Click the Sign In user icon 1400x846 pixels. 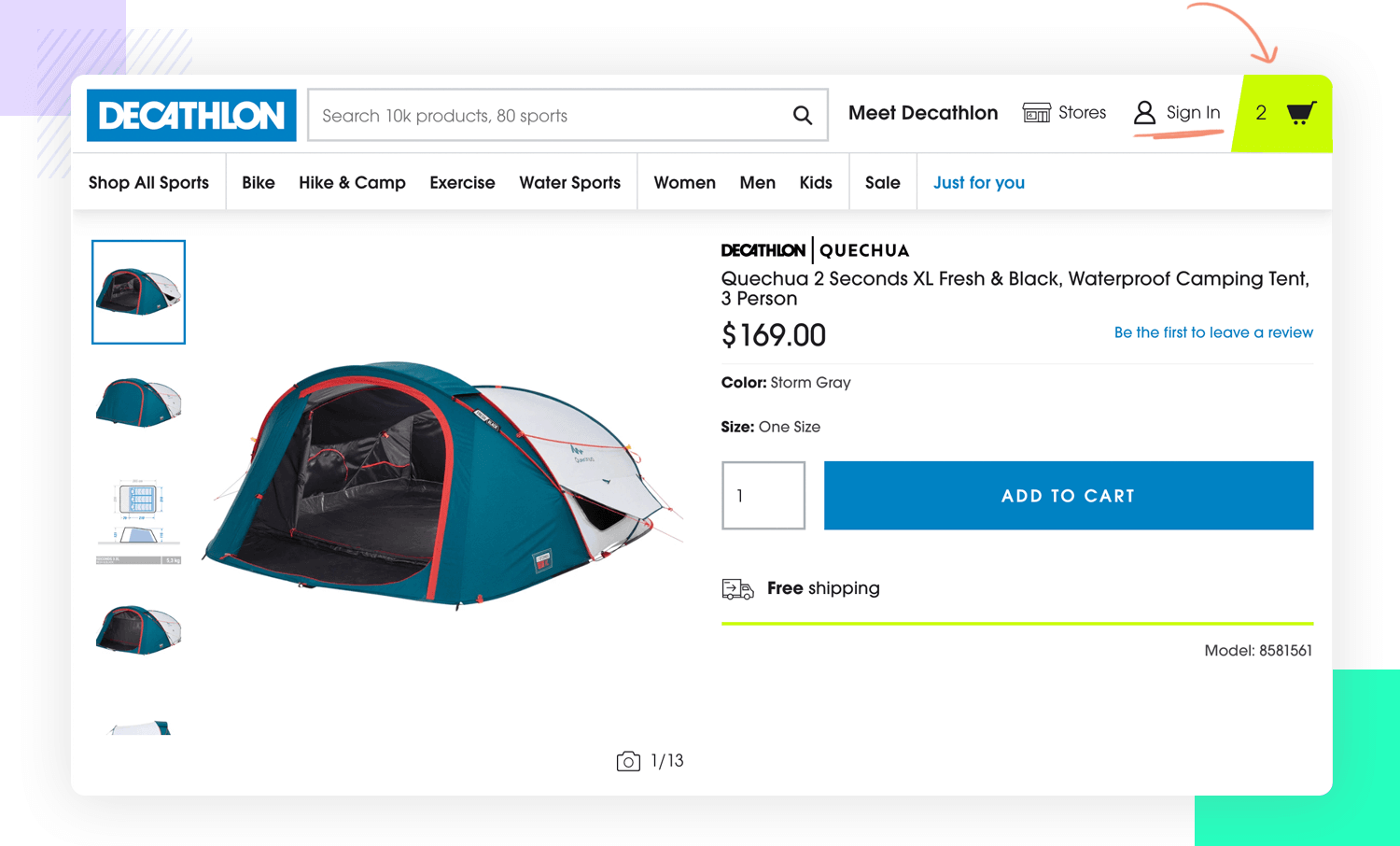click(x=1144, y=113)
